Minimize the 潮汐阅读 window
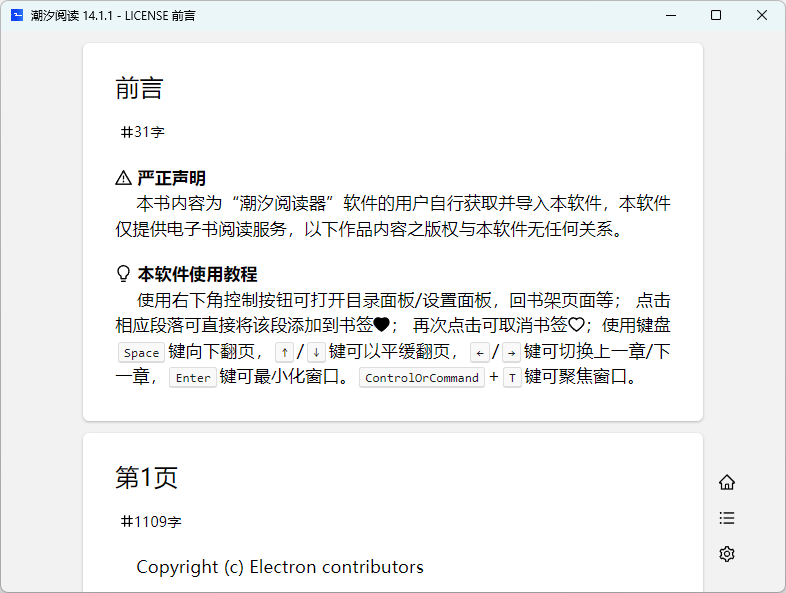This screenshot has height=593, width=786. pyautogui.click(x=670, y=15)
